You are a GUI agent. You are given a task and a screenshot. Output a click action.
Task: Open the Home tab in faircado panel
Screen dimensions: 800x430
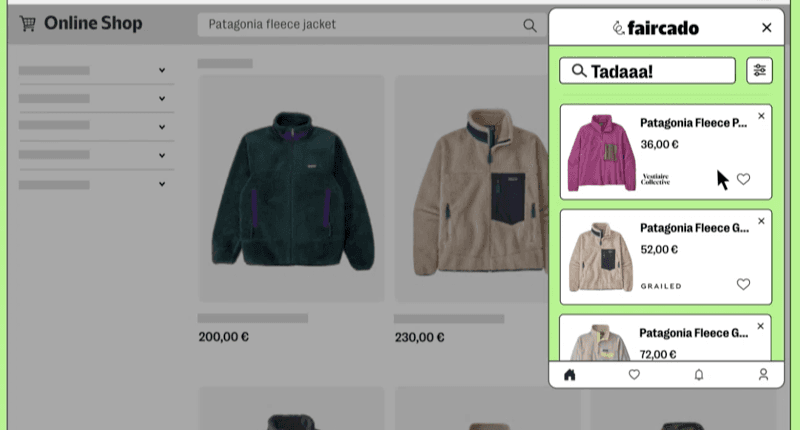click(x=570, y=375)
